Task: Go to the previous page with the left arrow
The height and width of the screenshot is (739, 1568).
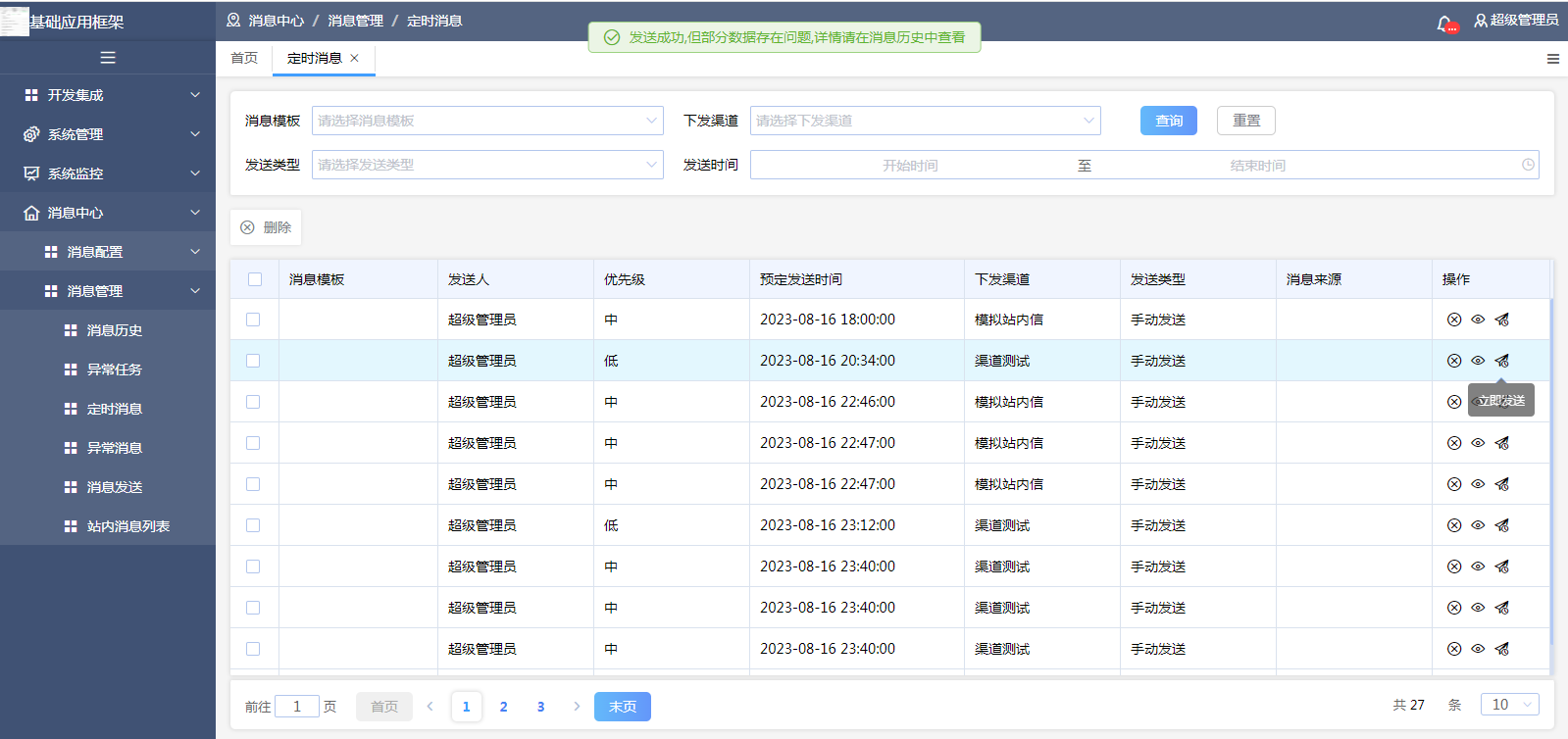Action: [430, 707]
